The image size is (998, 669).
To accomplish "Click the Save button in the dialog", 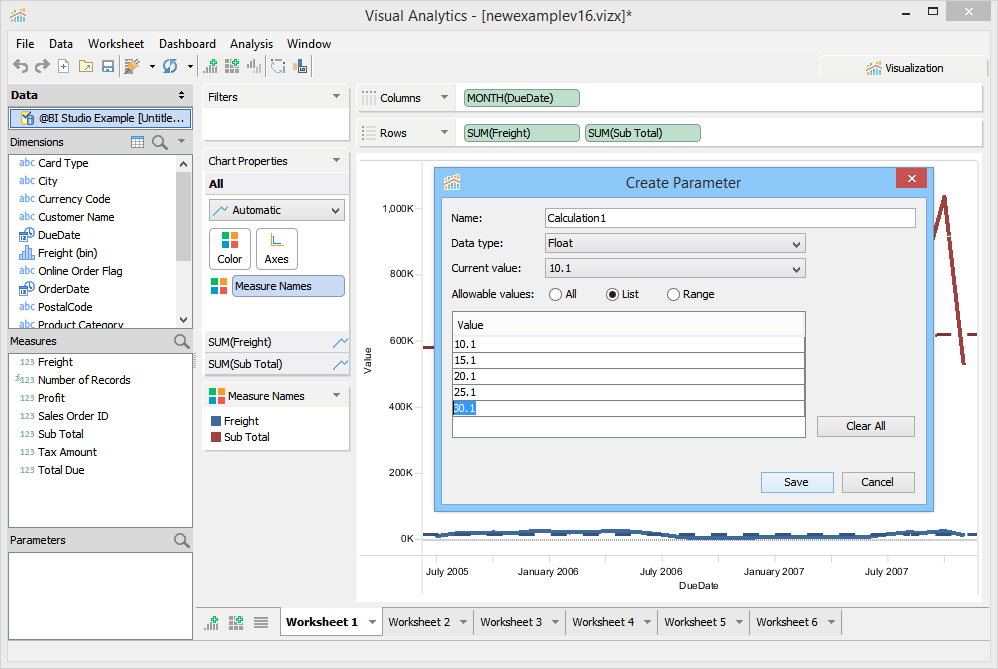I will [797, 482].
